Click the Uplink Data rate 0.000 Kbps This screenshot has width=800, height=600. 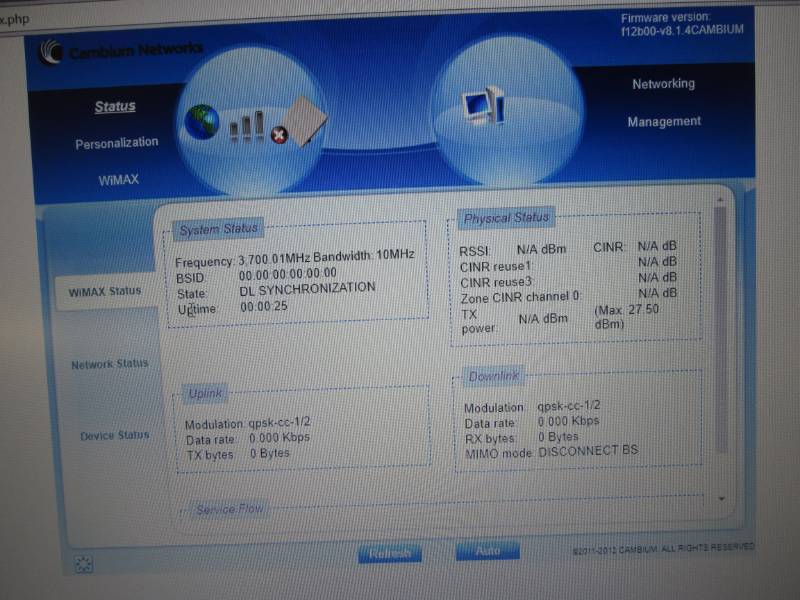(280, 438)
